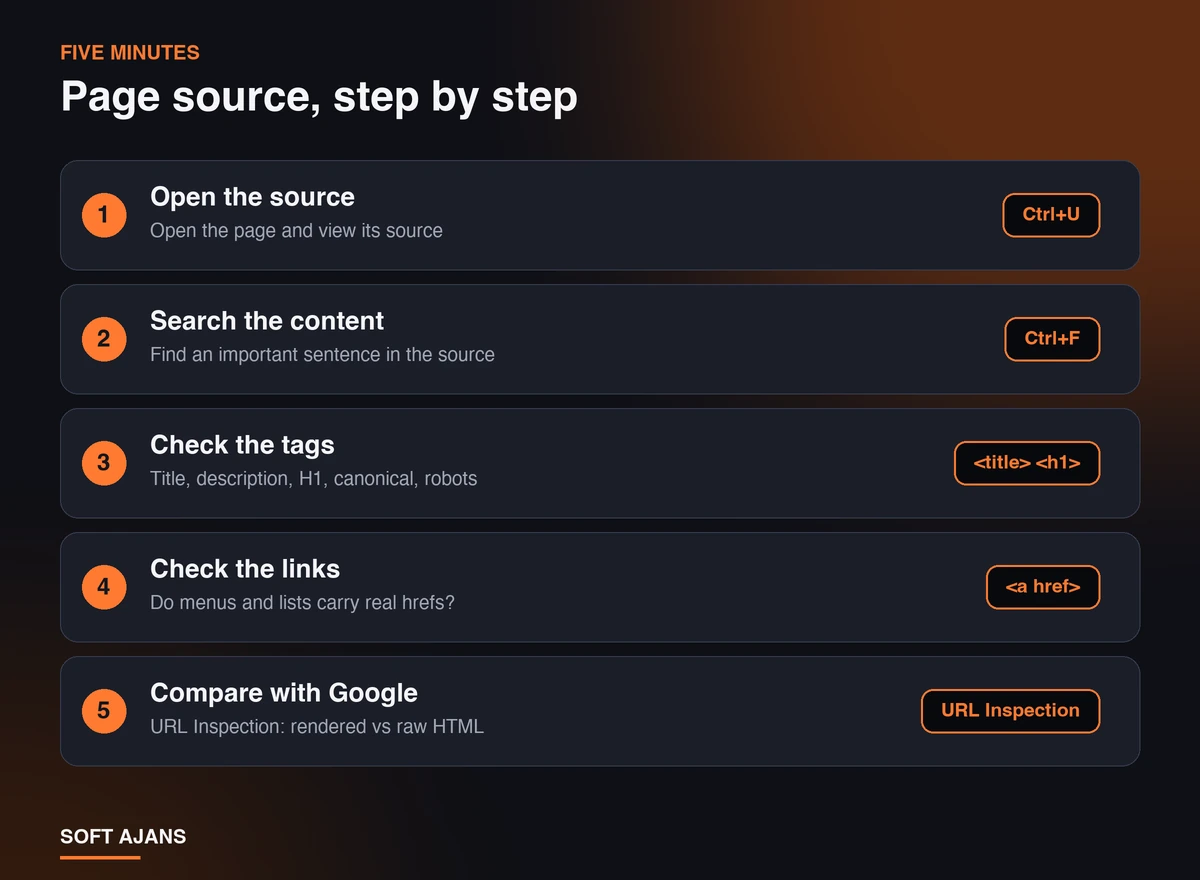1200x880 pixels.
Task: Select the <title> <h1> tag badge
Action: point(1027,463)
